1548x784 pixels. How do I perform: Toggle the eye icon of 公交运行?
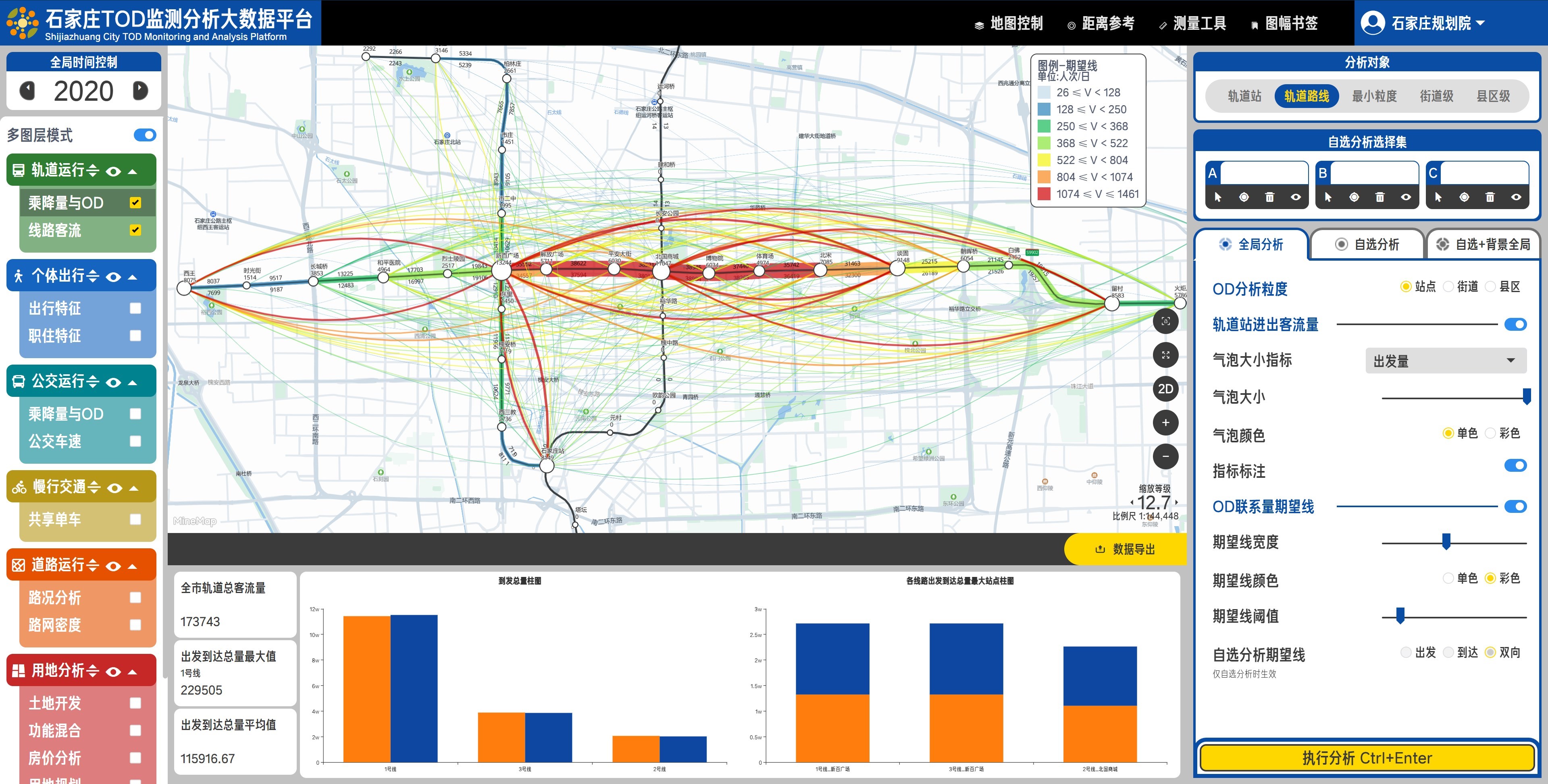point(113,383)
